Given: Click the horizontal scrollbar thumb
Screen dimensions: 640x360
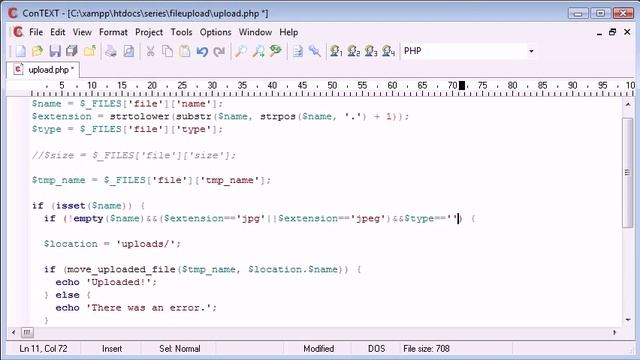Looking at the screenshot, I should (27, 332).
